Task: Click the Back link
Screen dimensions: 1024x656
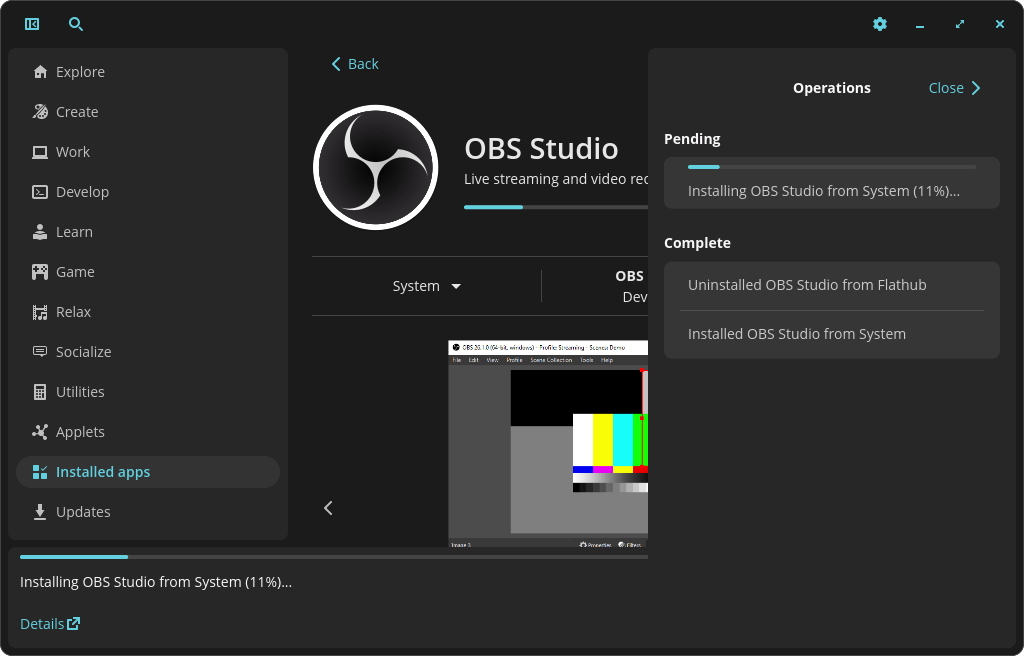Action: coord(355,64)
